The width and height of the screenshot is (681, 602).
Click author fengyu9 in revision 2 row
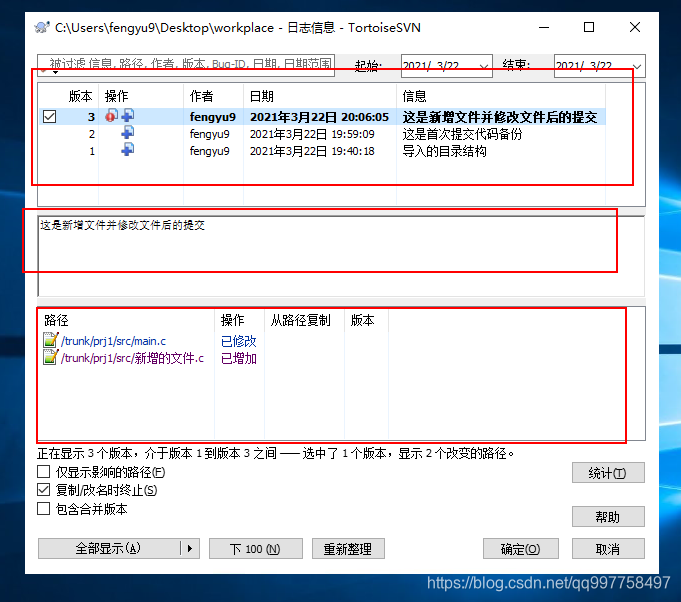[209, 134]
